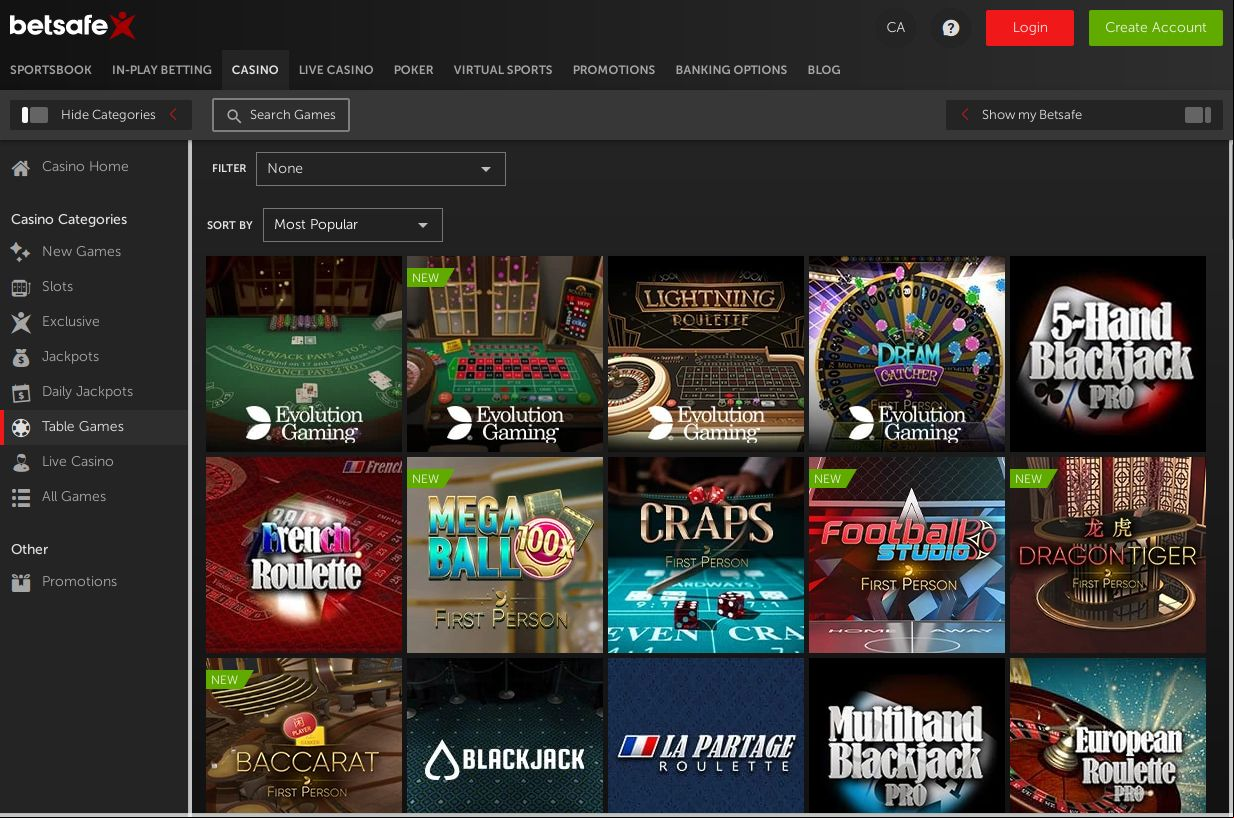Click the Jackpots money bag icon
Viewport: 1234px width, 818px height.
[20, 357]
